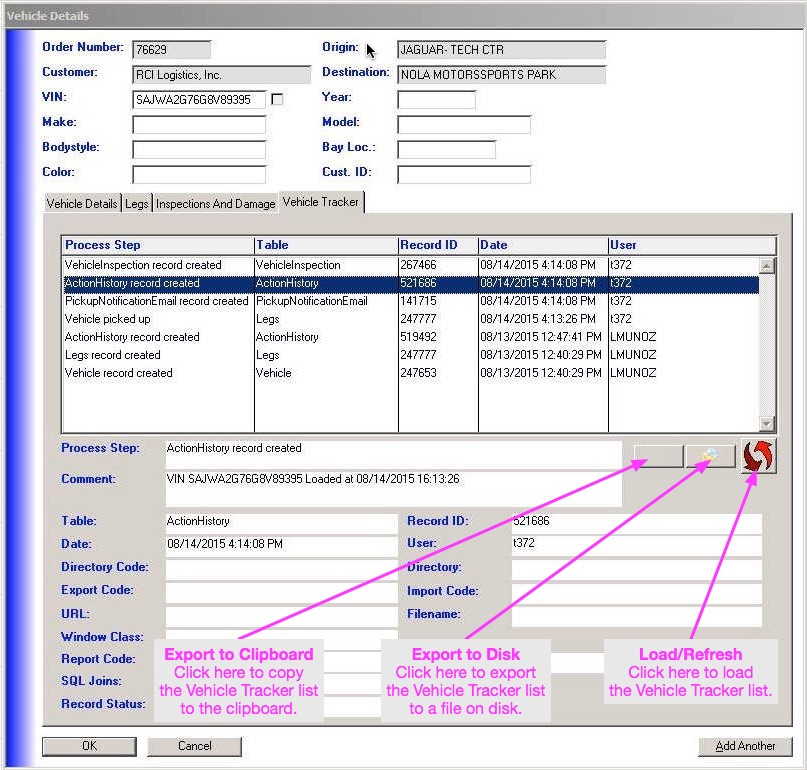Click into the empty Color field
This screenshot has height=770, width=807.
coord(199,174)
